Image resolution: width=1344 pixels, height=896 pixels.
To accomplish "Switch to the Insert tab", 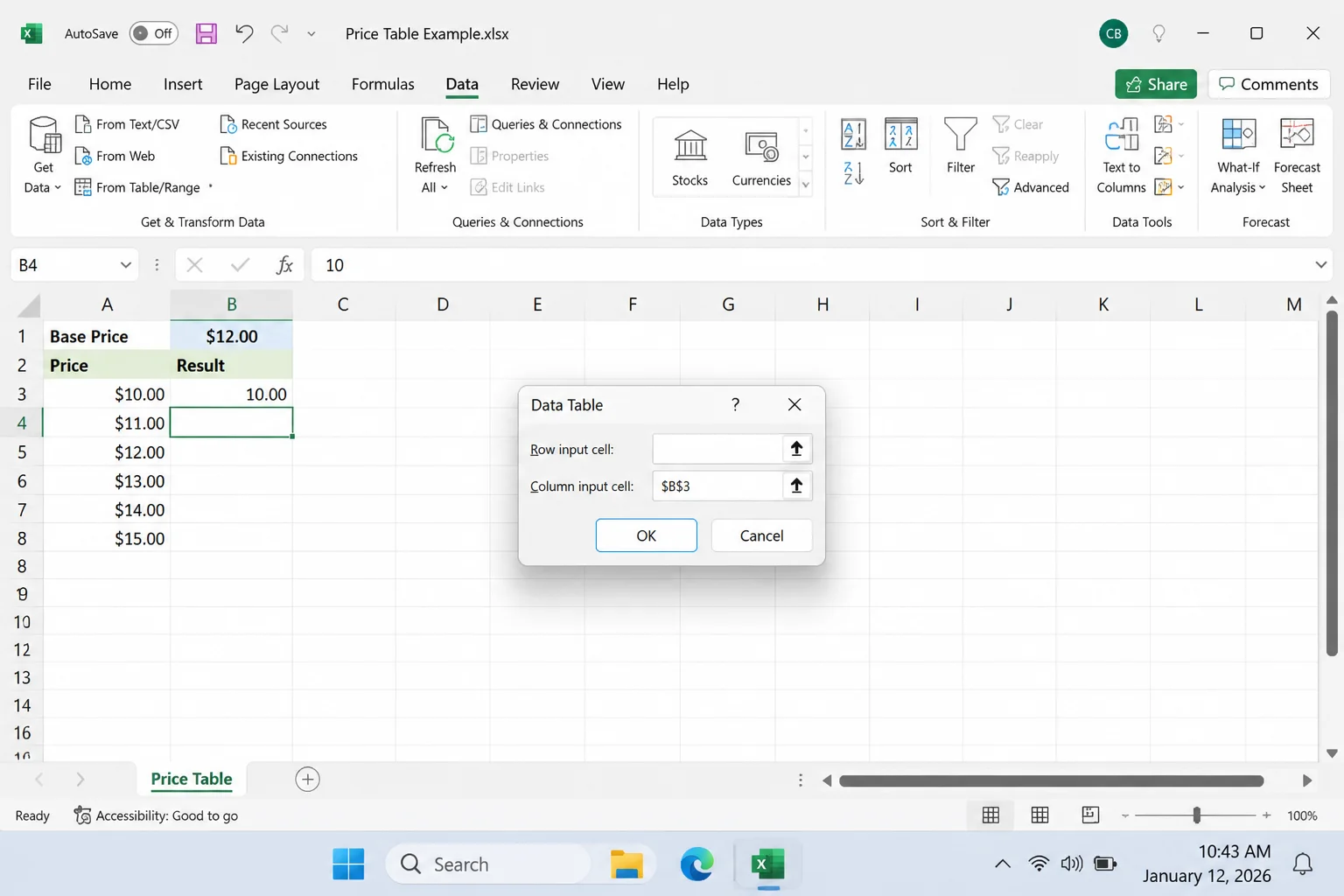I will click(183, 84).
